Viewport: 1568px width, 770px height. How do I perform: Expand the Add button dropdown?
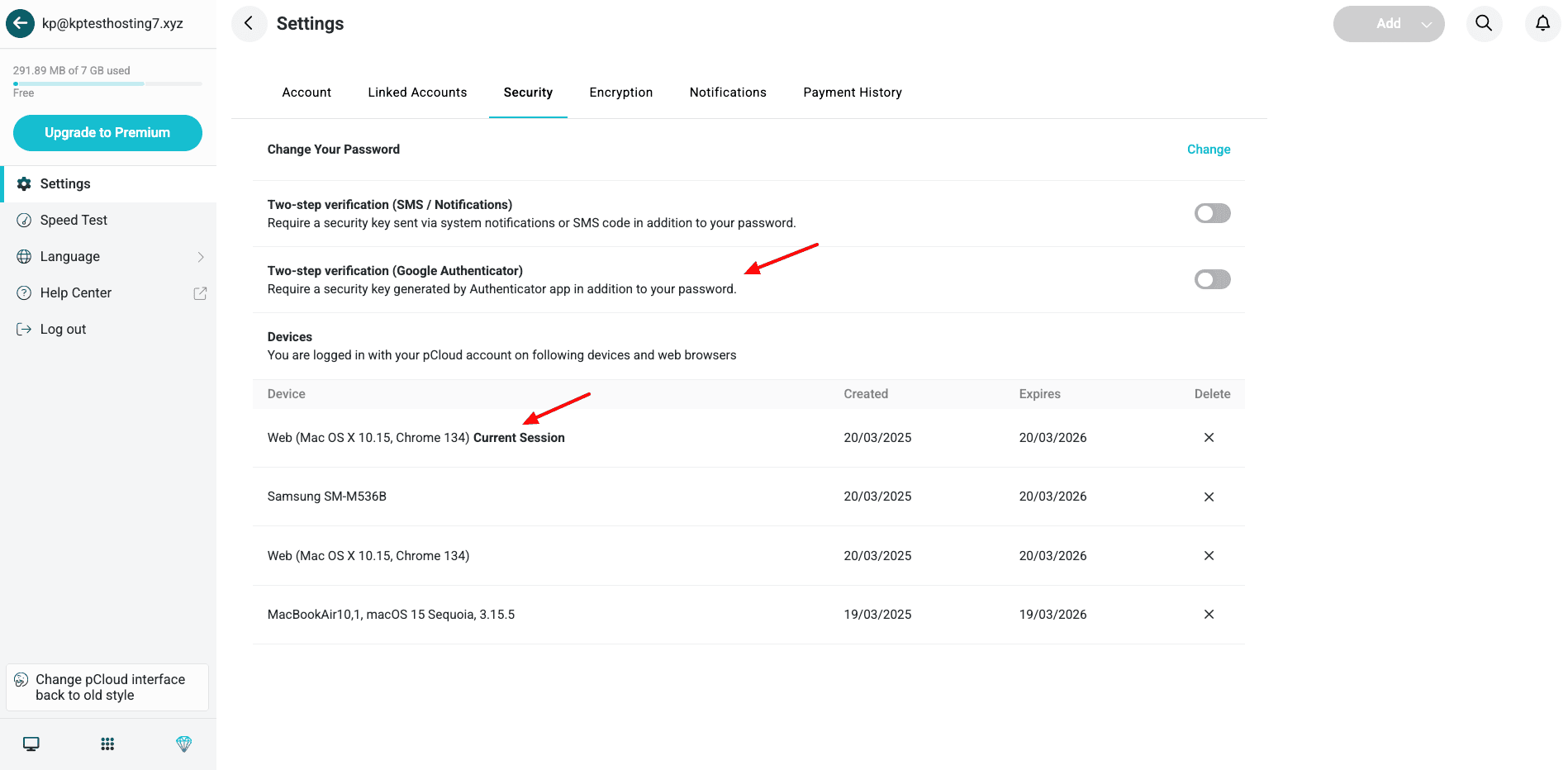click(1426, 24)
